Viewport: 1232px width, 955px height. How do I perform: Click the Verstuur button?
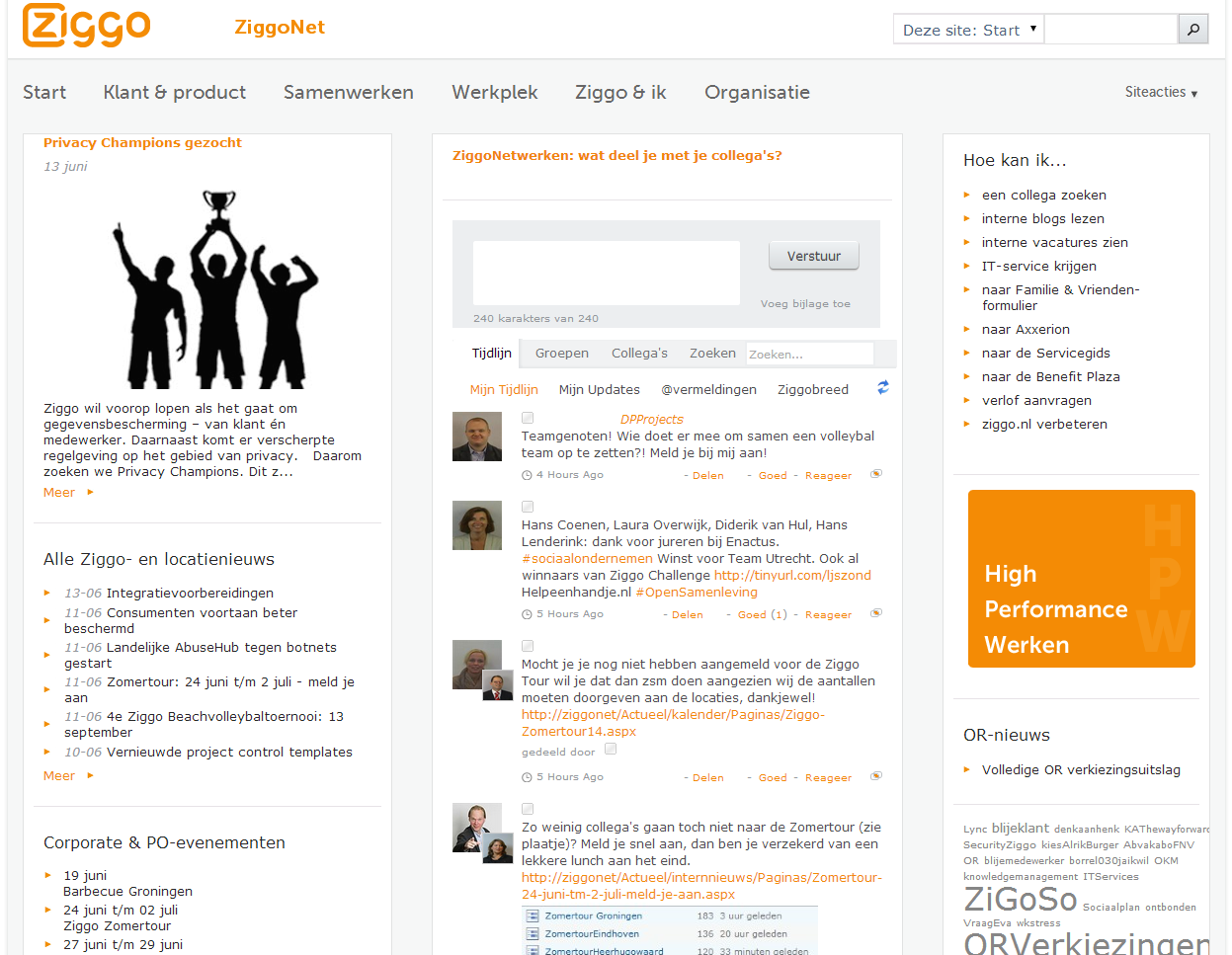(x=814, y=256)
